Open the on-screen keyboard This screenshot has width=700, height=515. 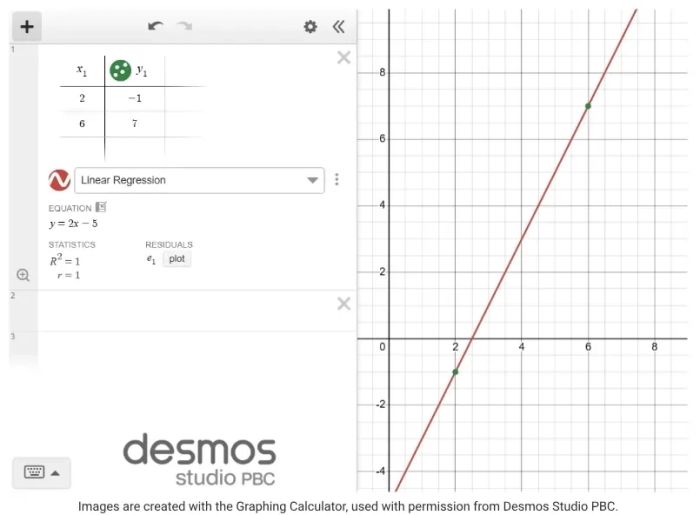pyautogui.click(x=42, y=473)
